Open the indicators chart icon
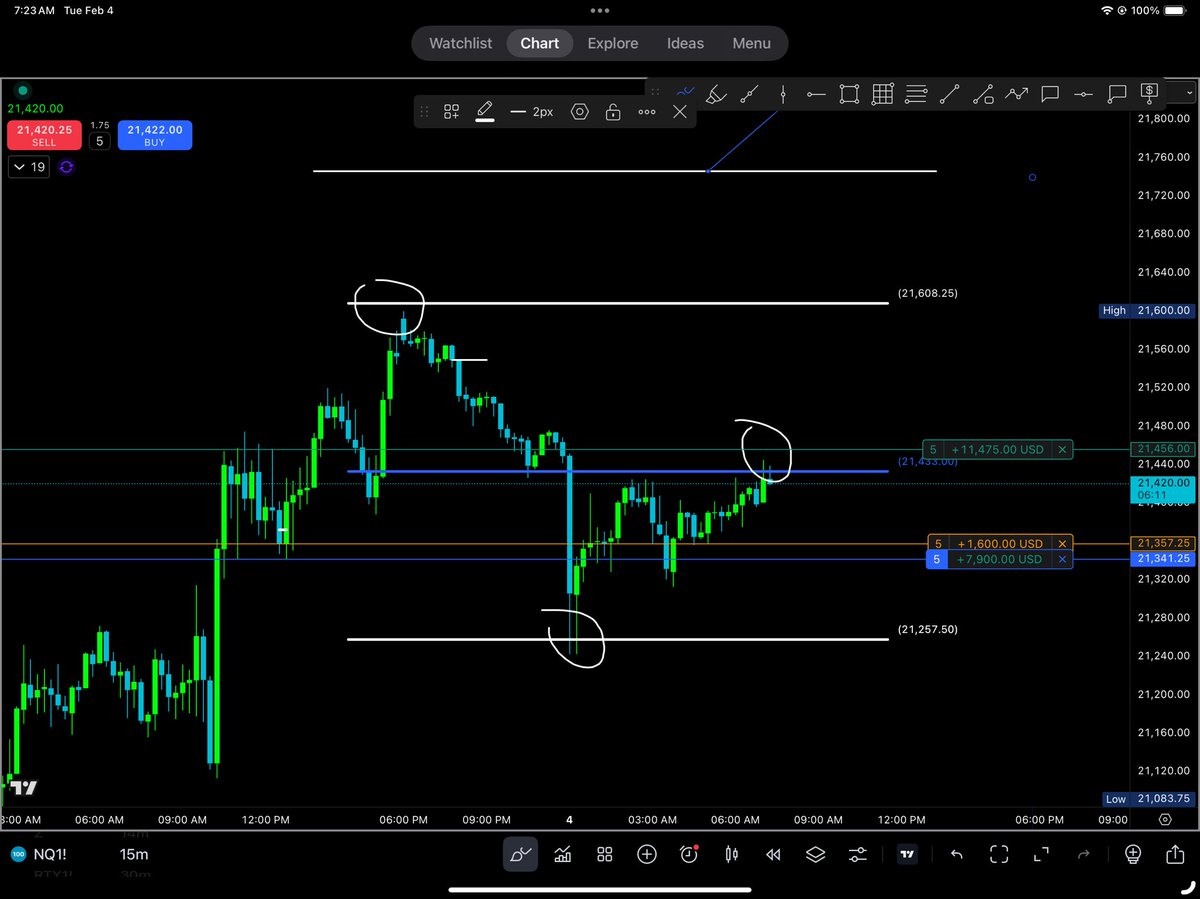Screen dimensions: 1200x899 (563, 854)
